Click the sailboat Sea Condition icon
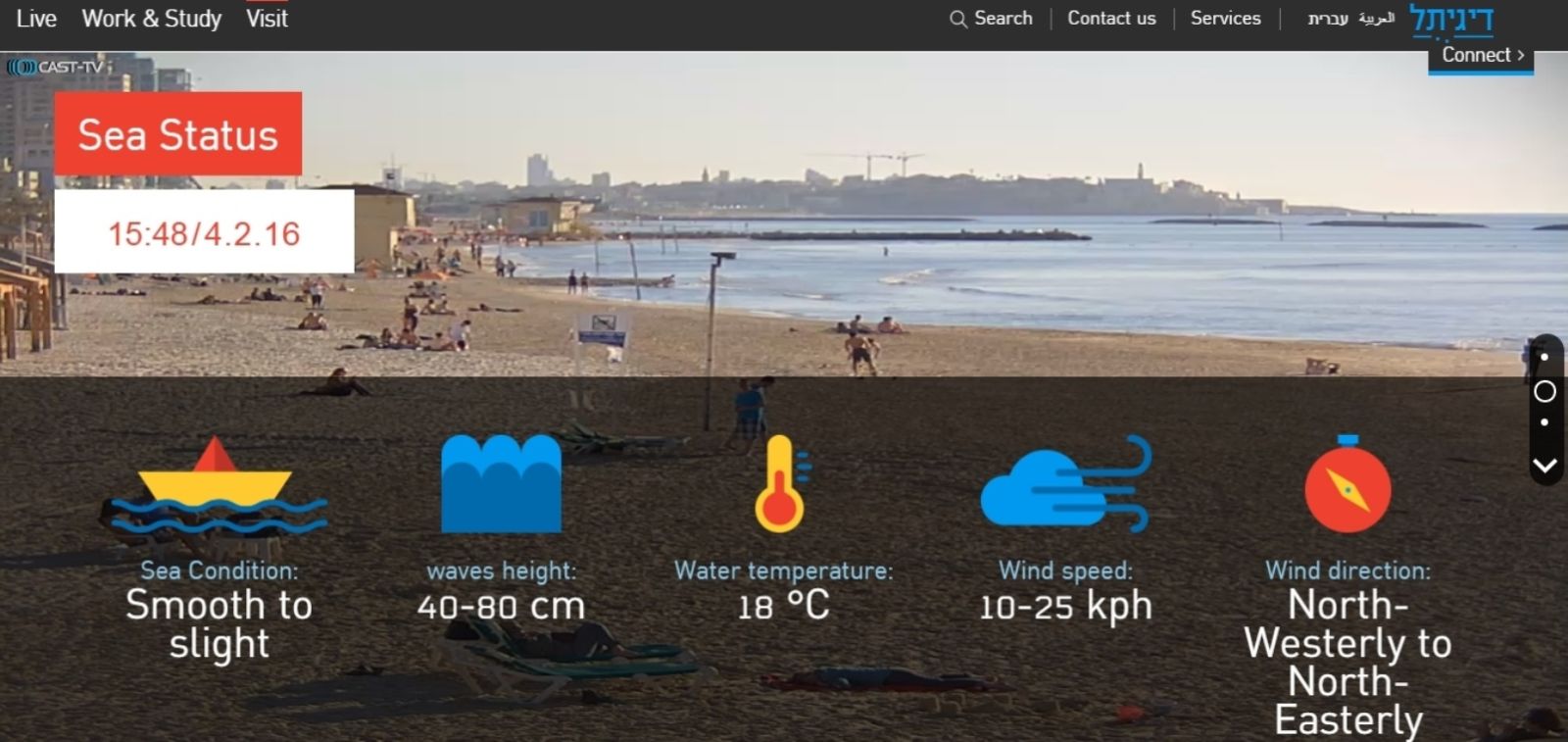Viewport: 1568px width, 742px height. [217, 486]
